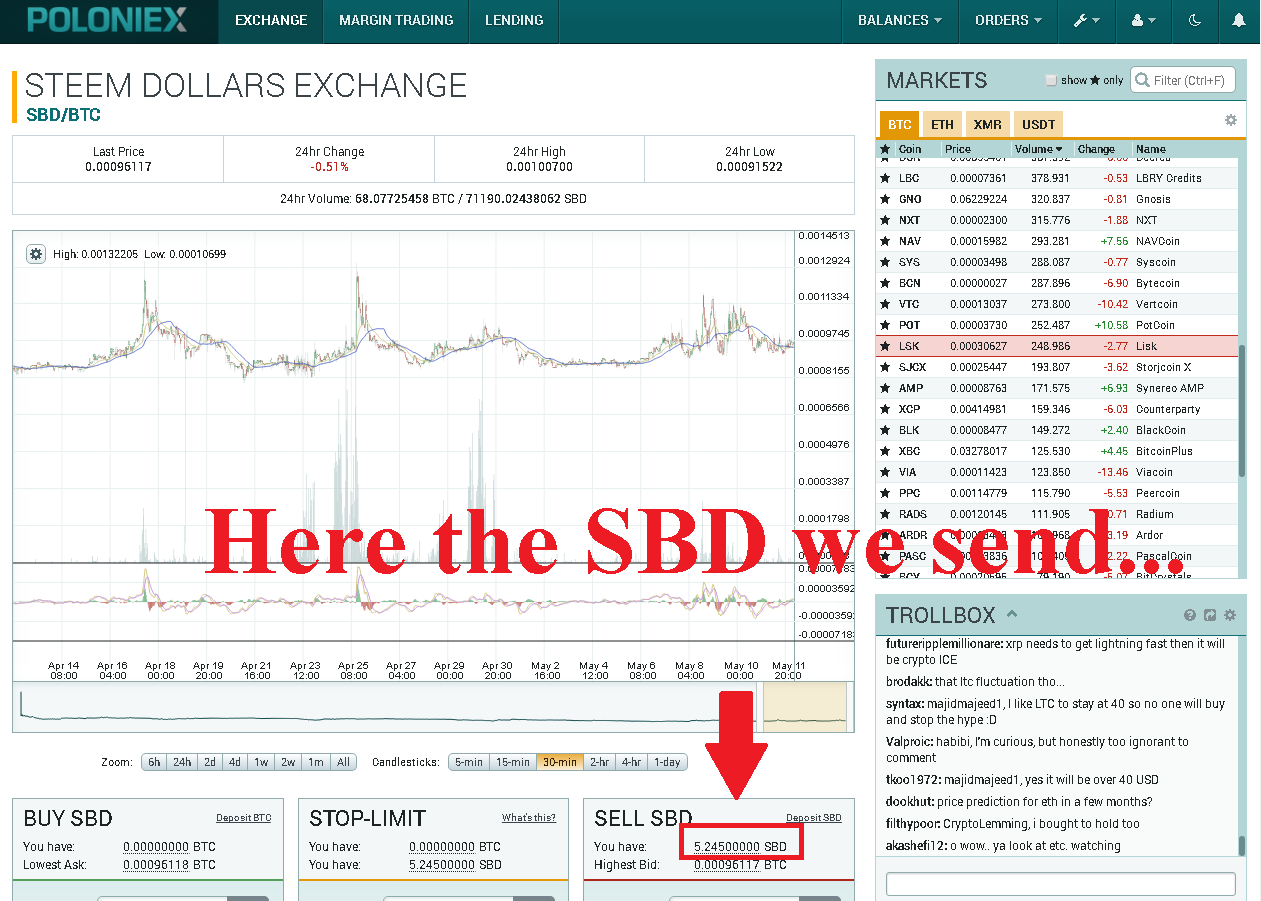This screenshot has width=1261, height=901.
Task: Pop out the Trollbox window icon
Action: coord(1210,615)
